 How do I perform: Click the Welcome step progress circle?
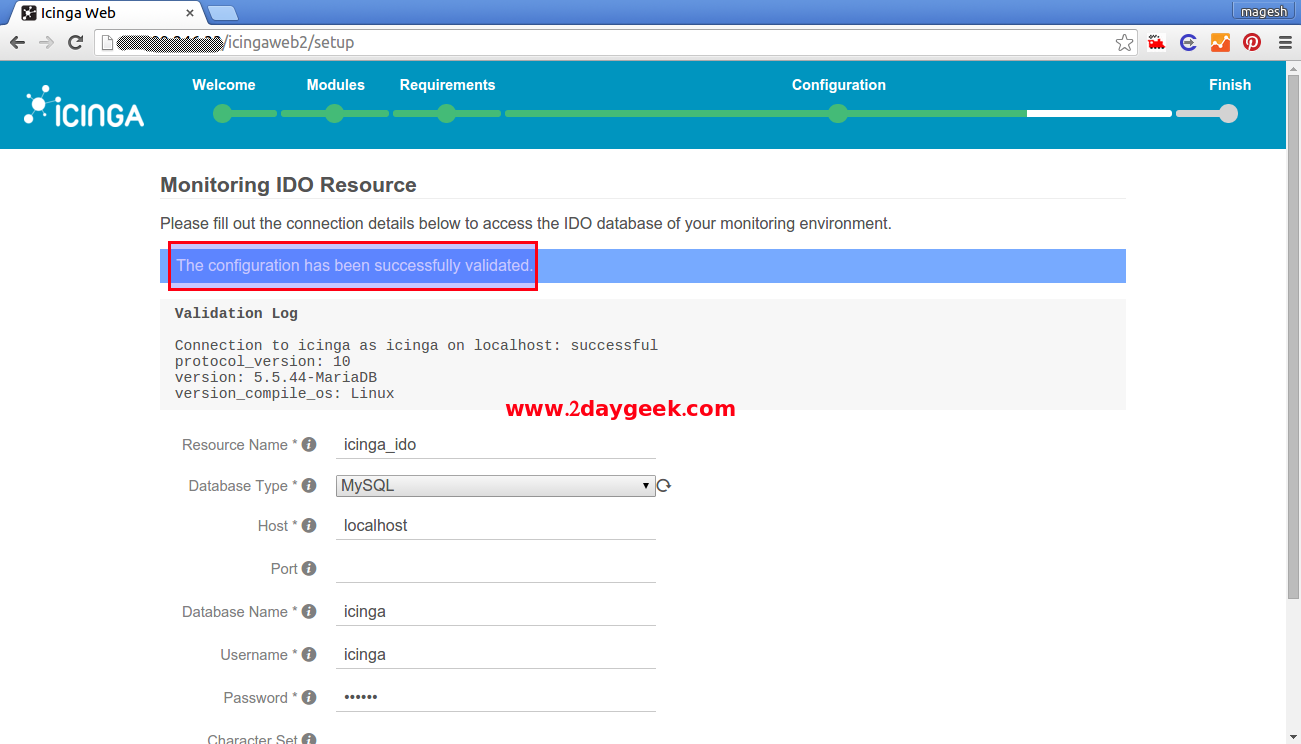pyautogui.click(x=223, y=114)
